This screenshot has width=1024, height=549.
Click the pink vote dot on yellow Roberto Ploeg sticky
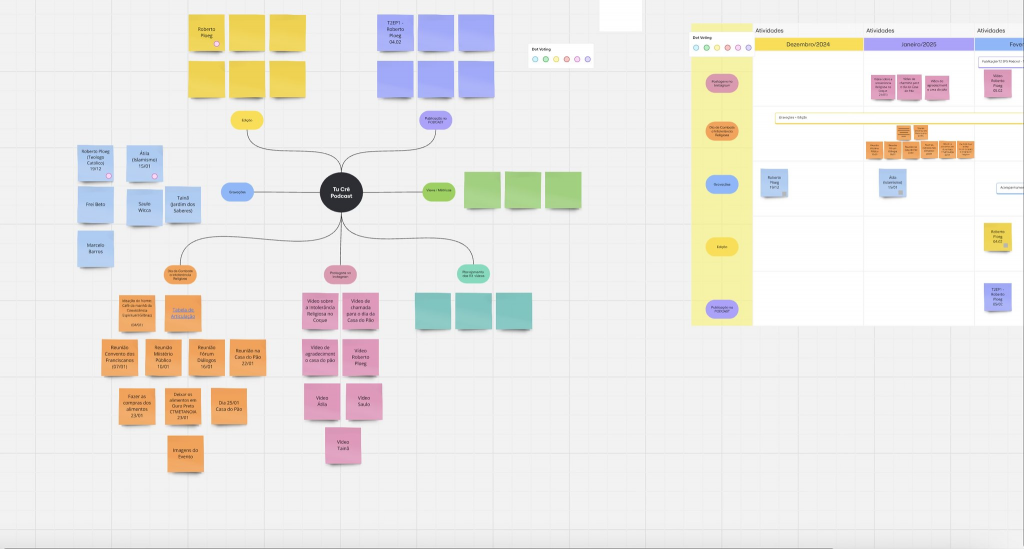tap(216, 43)
